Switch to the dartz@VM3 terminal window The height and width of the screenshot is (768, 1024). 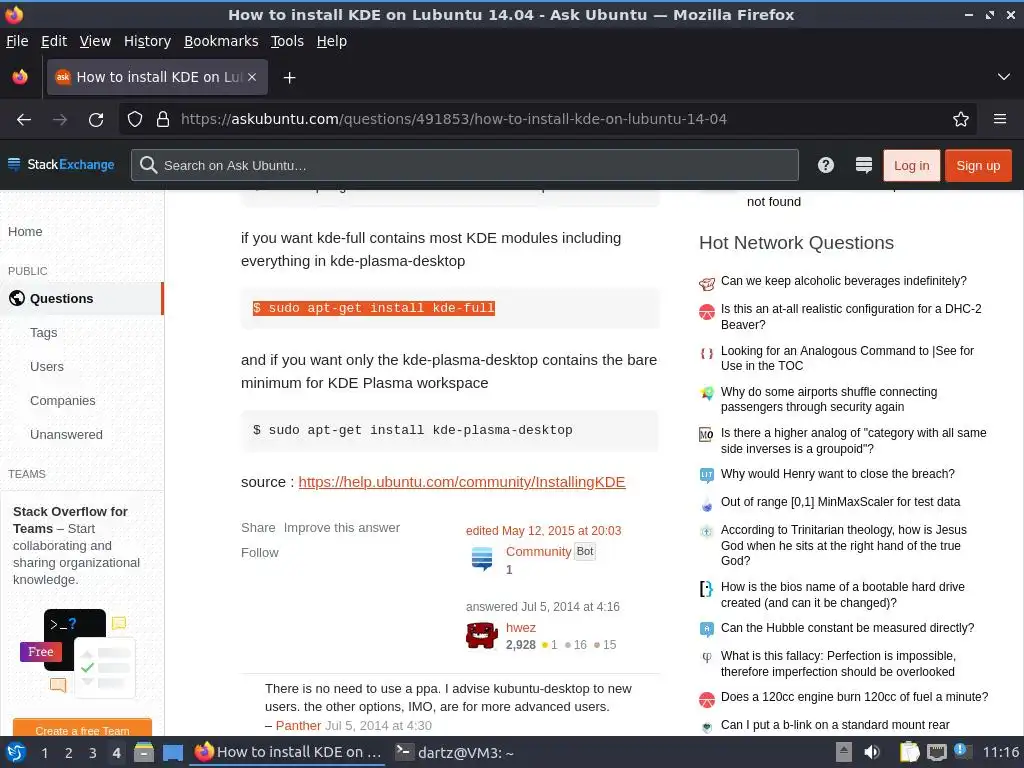point(455,752)
